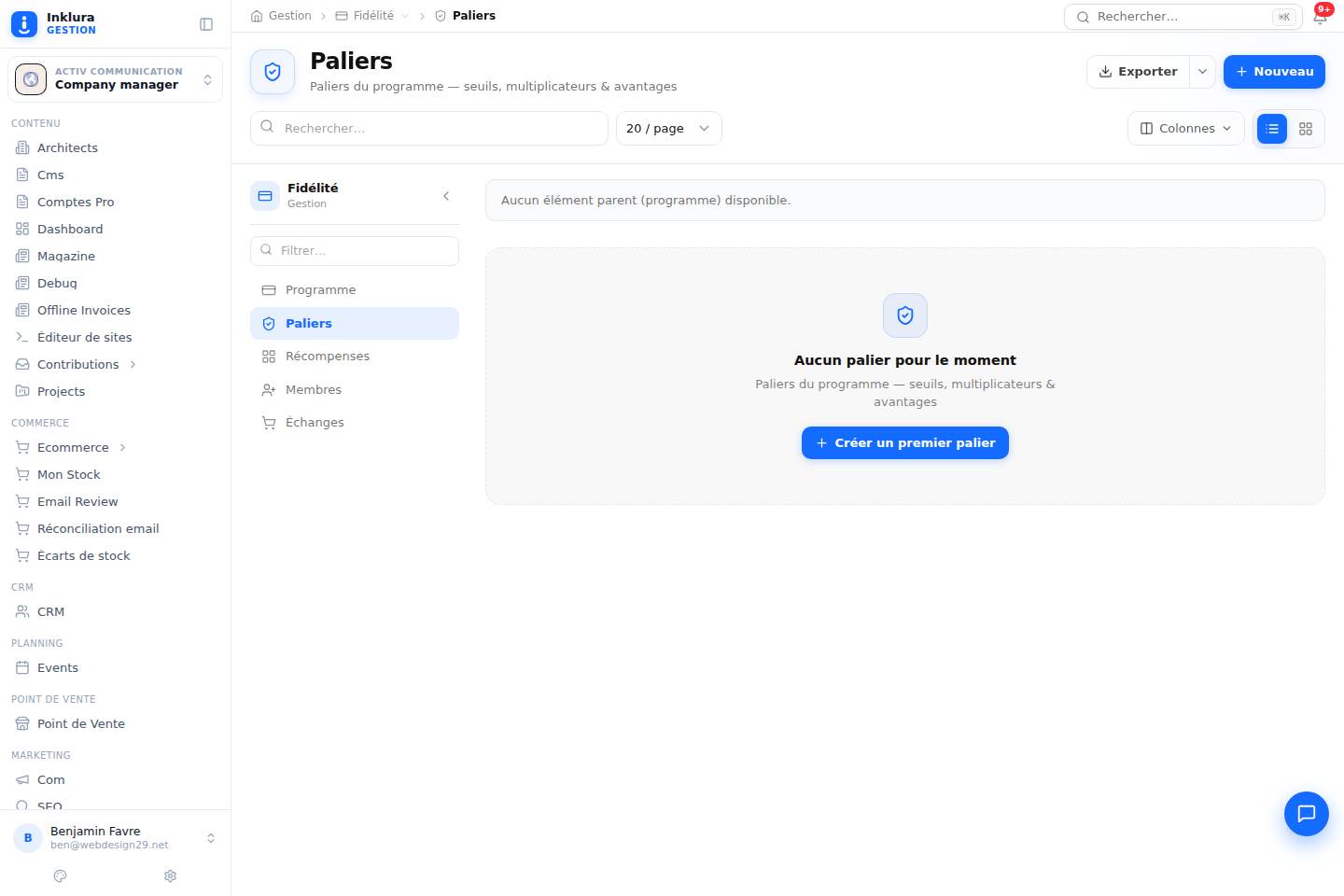Image resolution: width=1344 pixels, height=896 pixels.
Task: Click the shield icon in empty state
Action: coord(904,315)
